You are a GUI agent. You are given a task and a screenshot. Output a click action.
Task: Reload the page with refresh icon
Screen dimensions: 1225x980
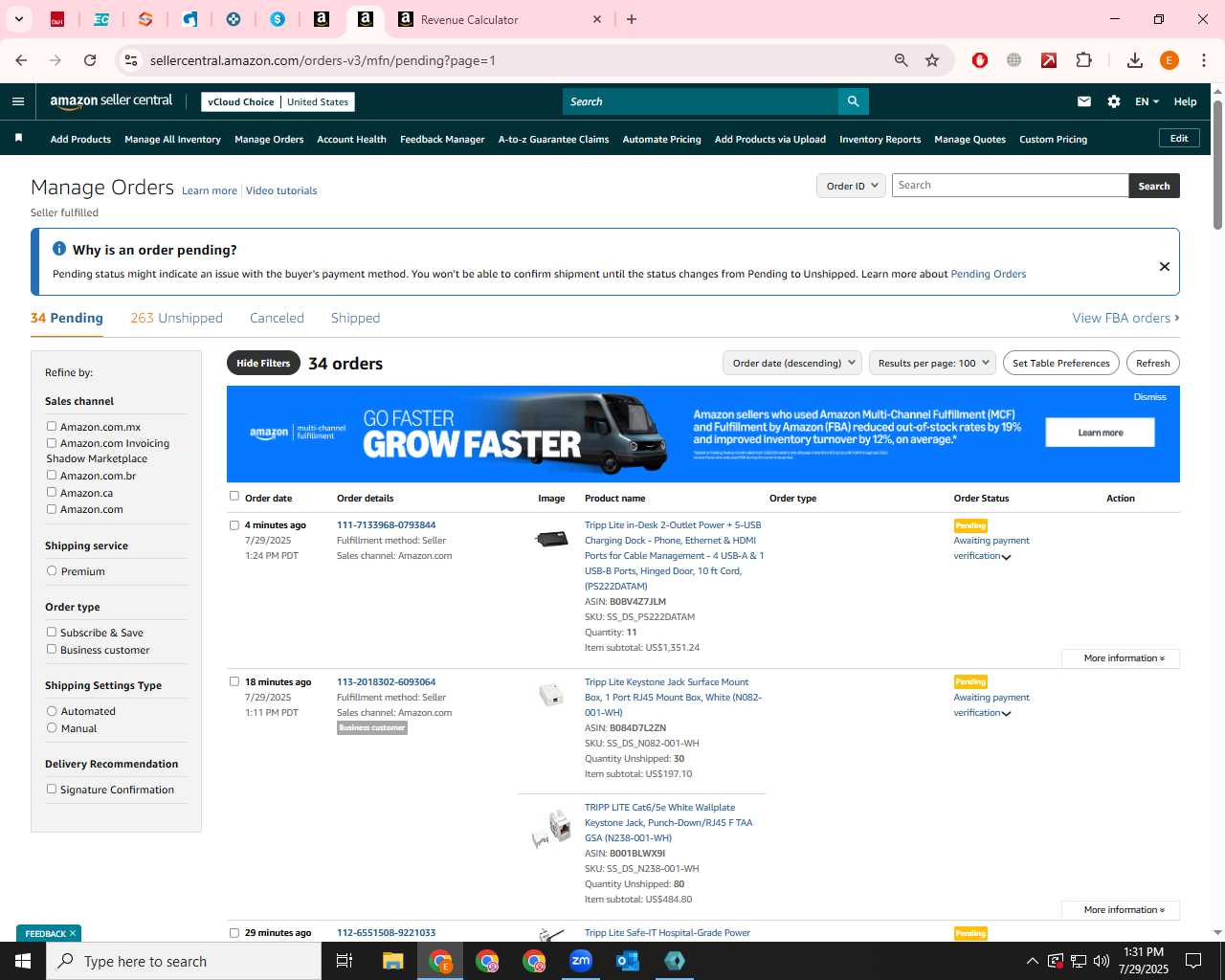pos(90,60)
